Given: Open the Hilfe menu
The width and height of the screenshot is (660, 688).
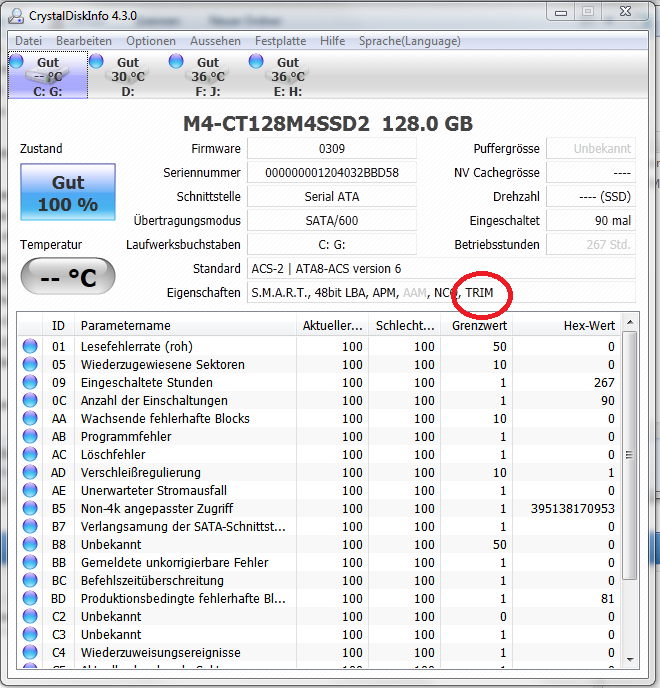Looking at the screenshot, I should (x=332, y=41).
